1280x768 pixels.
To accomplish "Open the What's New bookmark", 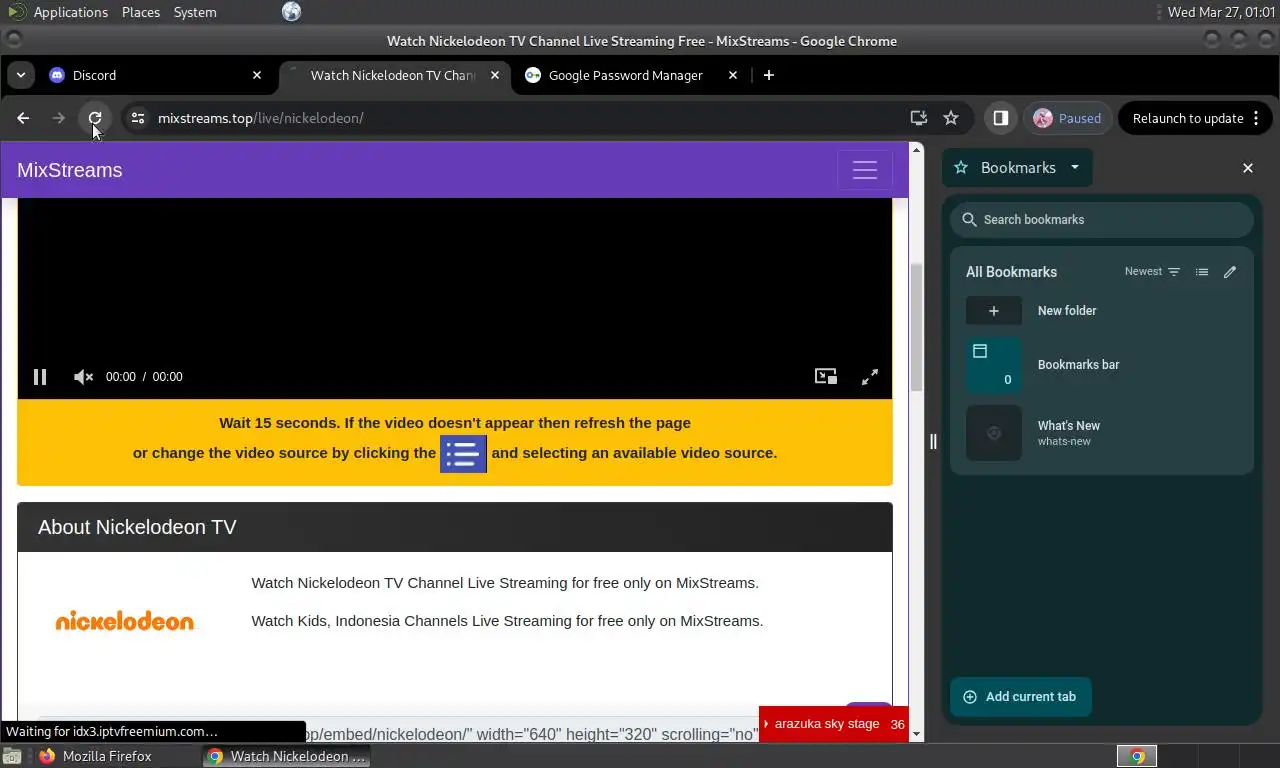I will [1102, 433].
